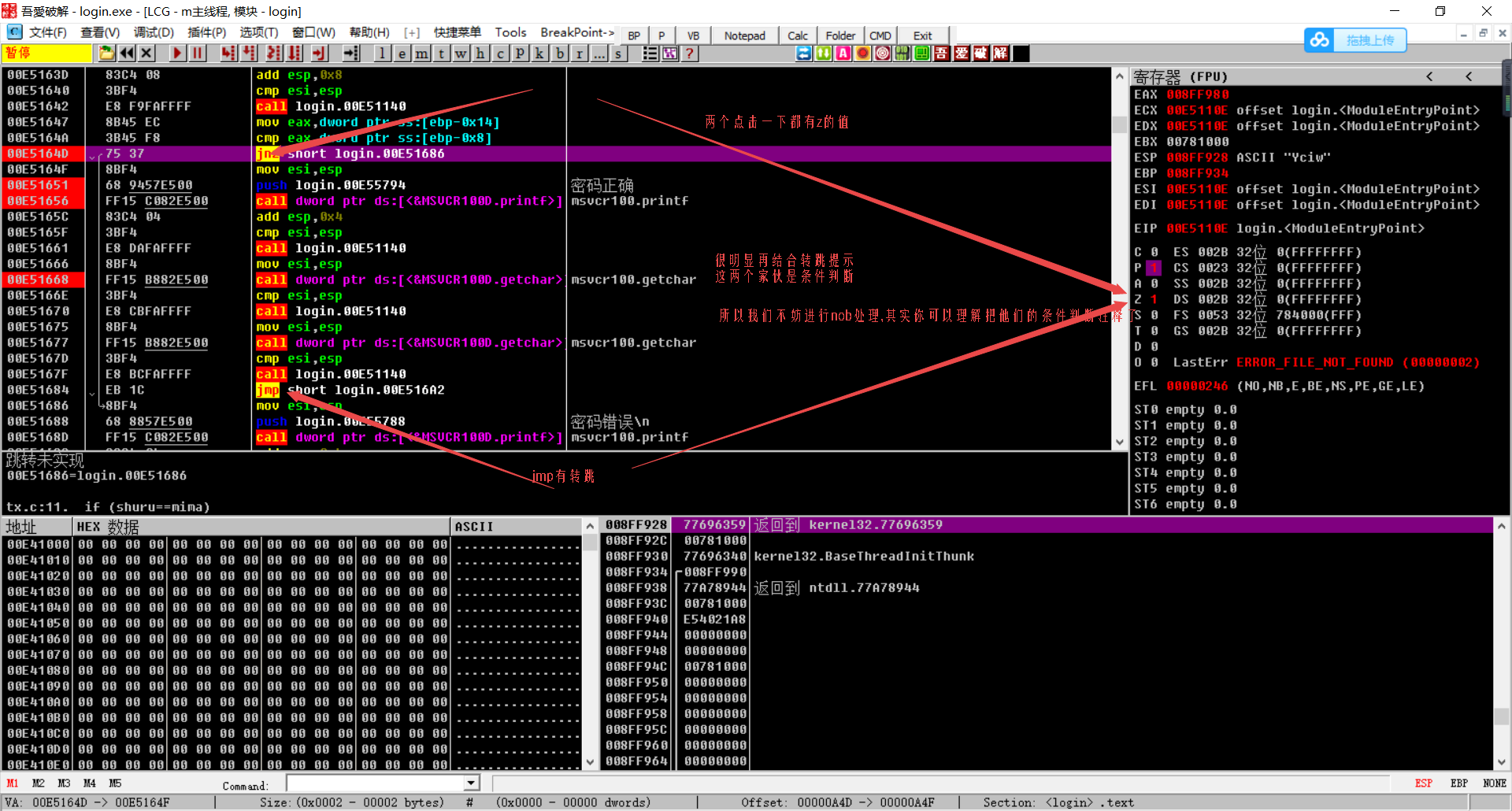Pause execution with the pause icon
Viewport: 1512px width, 811px height.
pos(197,54)
